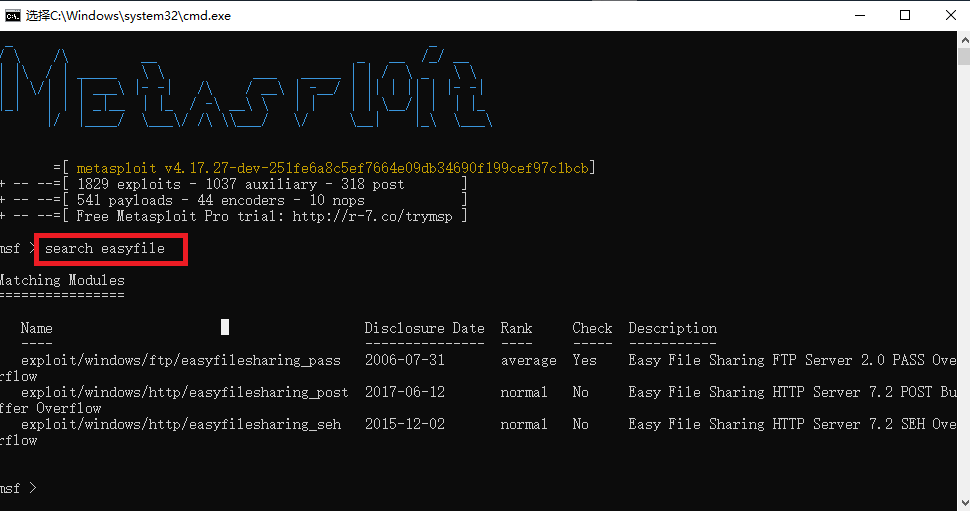Click the scrollbar up arrow
The height and width of the screenshot is (511, 970).
click(964, 40)
